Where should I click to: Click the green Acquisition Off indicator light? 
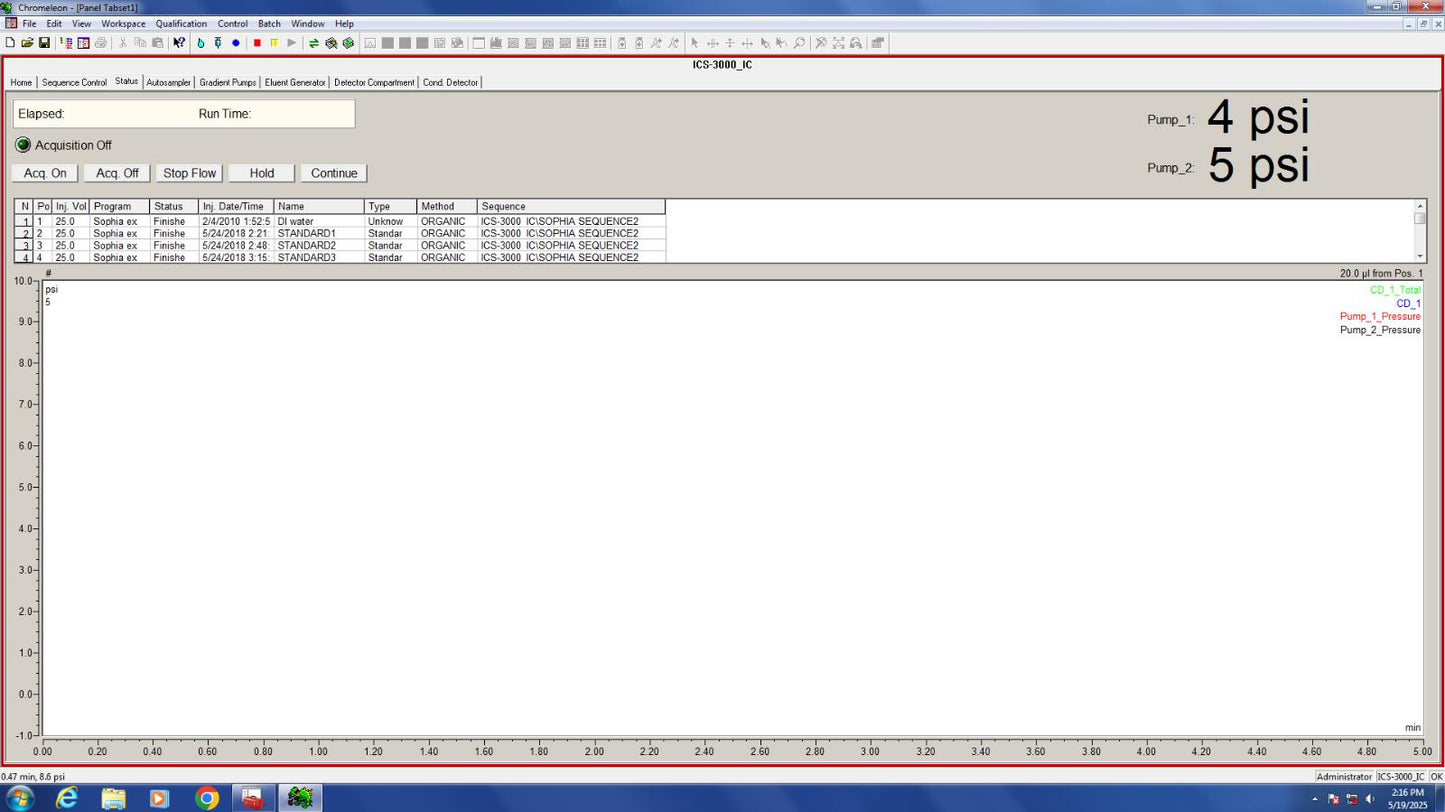click(x=23, y=145)
